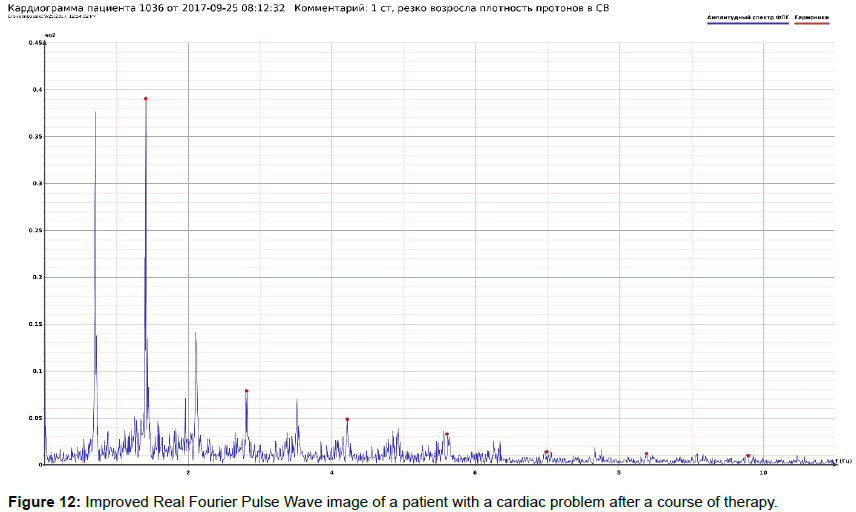Click the blue legend line swatch
856x512 pixels.
(749, 22)
